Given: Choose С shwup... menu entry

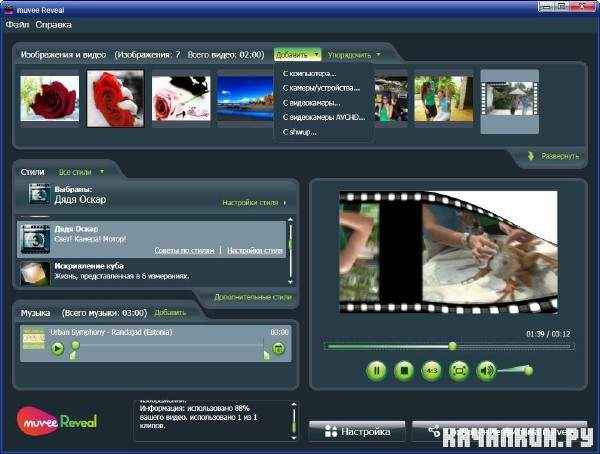Looking at the screenshot, I should 300,132.
